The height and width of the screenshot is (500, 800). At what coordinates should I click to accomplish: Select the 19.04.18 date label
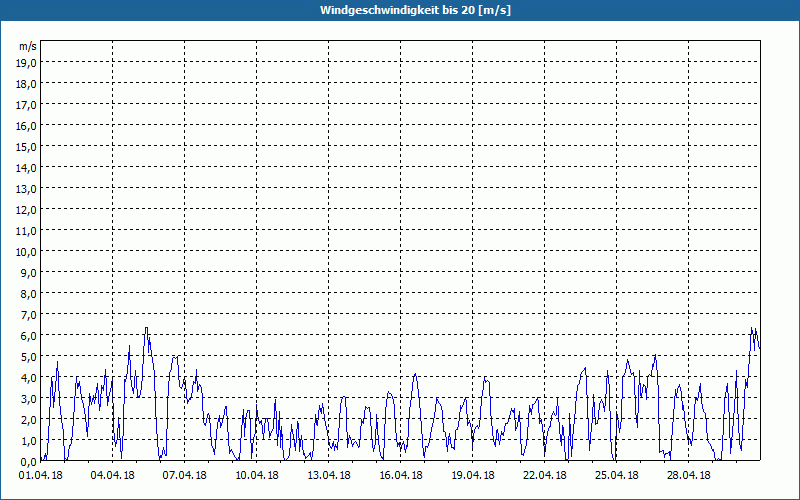(472, 475)
